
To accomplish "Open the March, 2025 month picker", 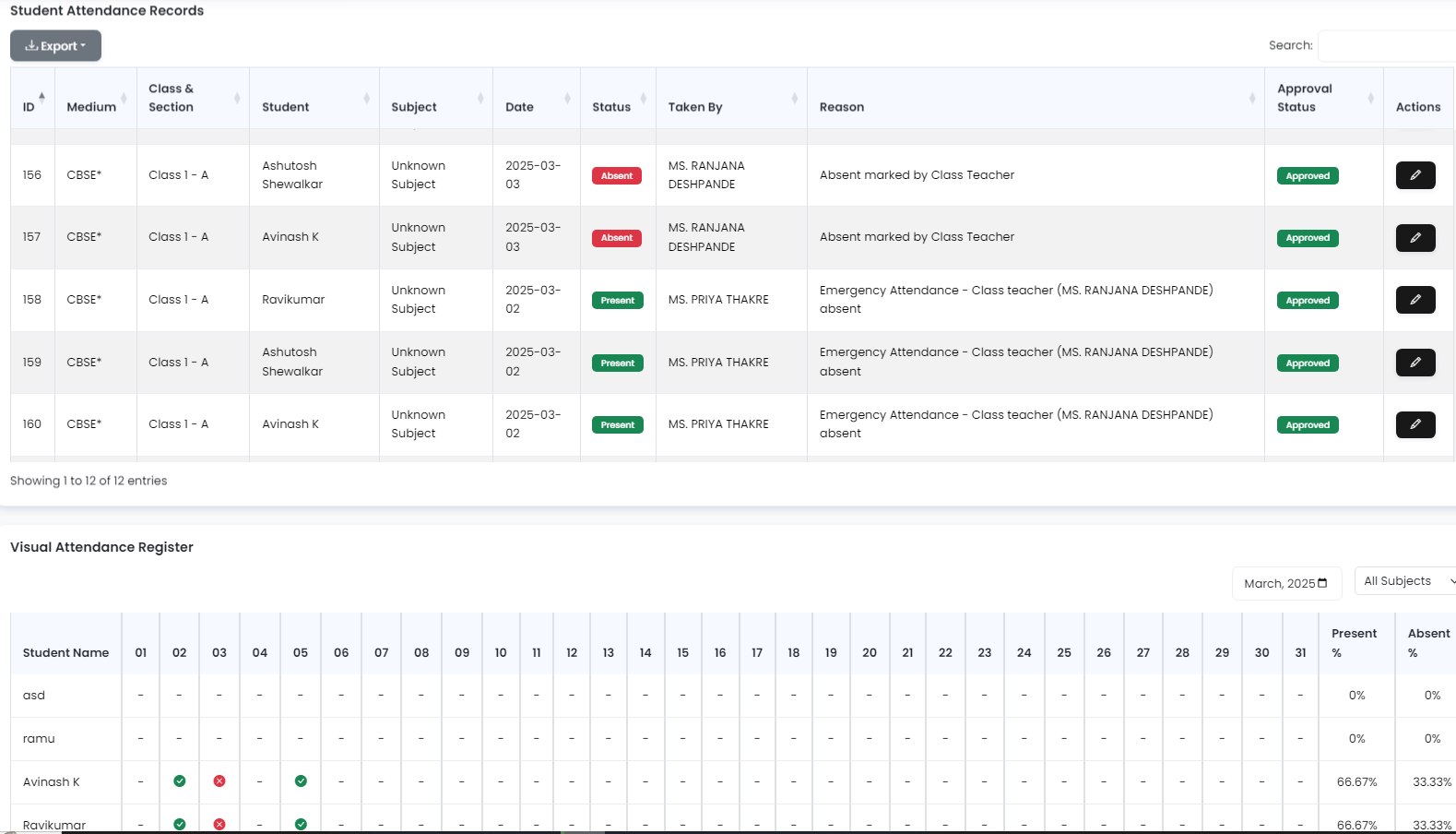I will coord(1285,583).
